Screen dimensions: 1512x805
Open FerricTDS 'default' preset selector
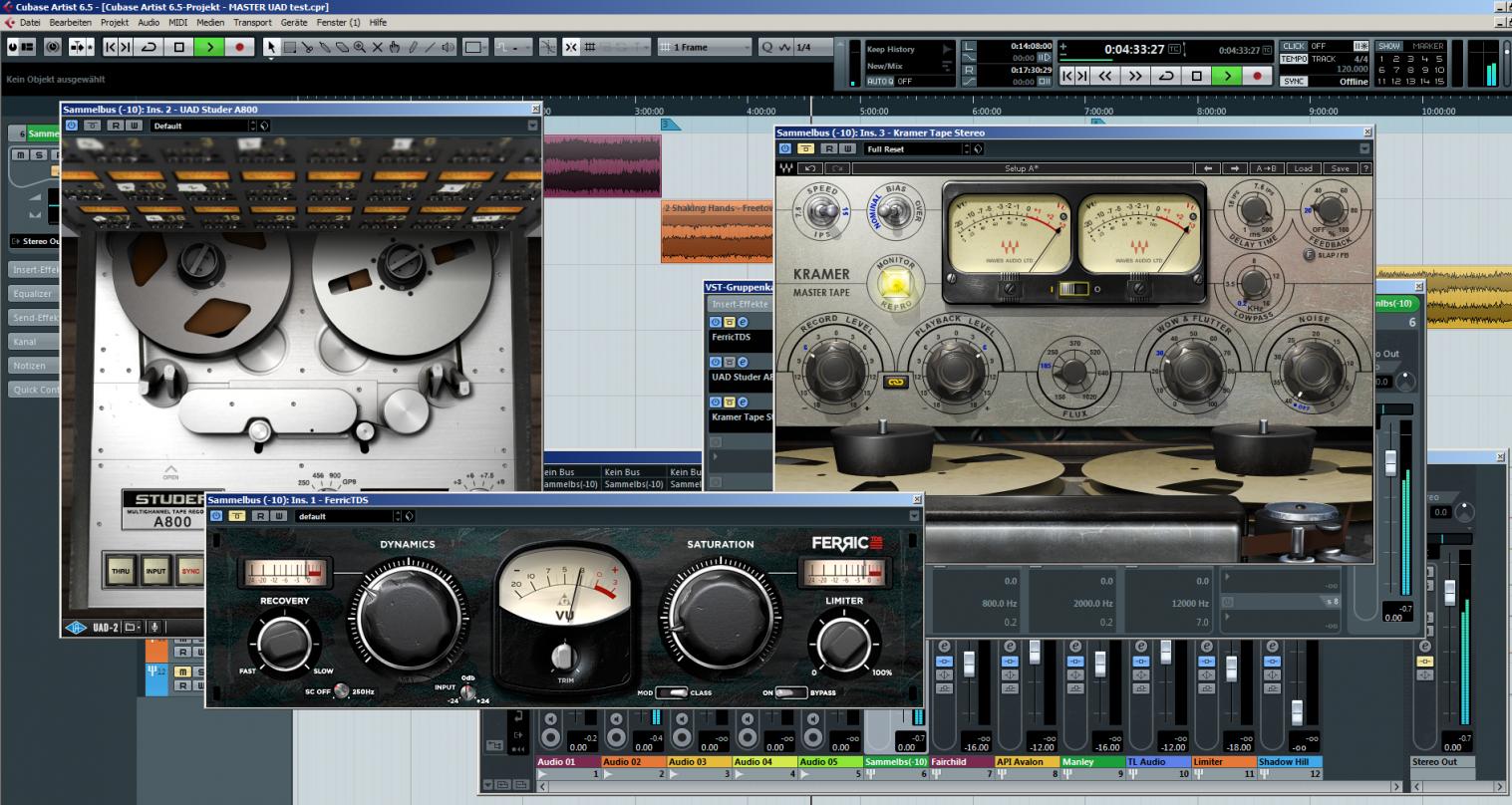(345, 516)
